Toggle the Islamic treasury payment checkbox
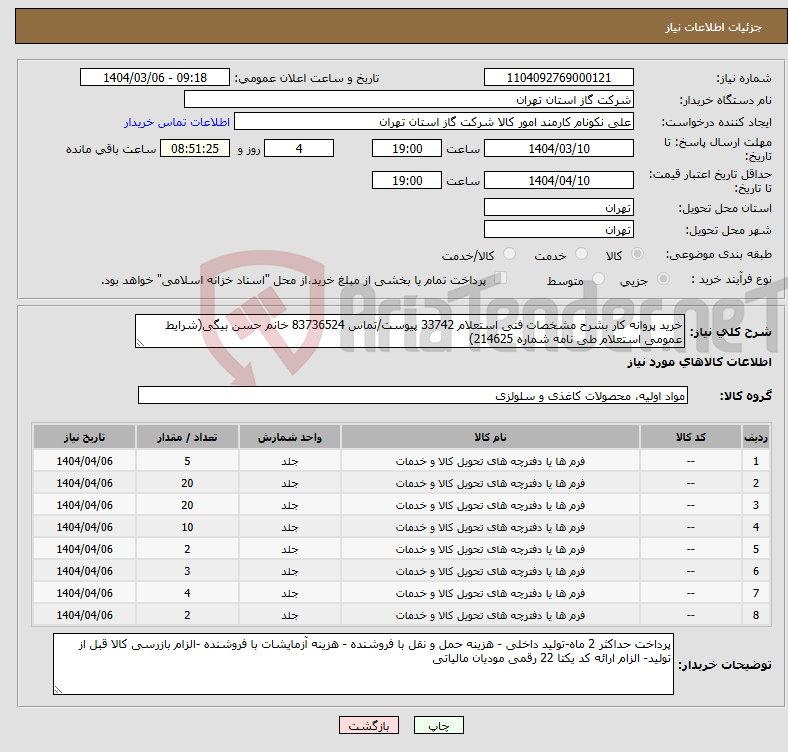Image resolution: width=788 pixels, height=752 pixels. pyautogui.click(x=501, y=277)
